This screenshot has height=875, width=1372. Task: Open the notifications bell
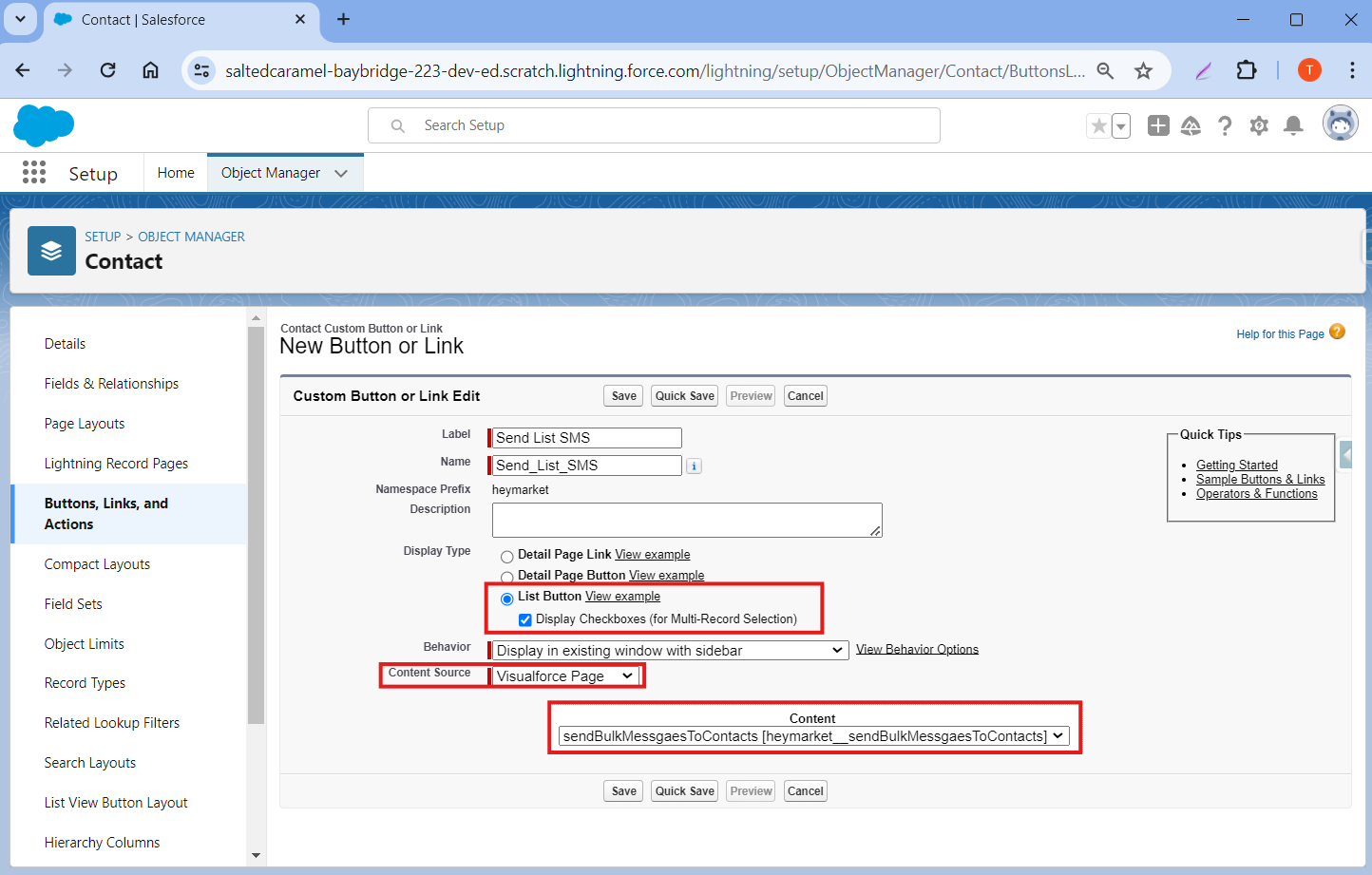[x=1293, y=125]
